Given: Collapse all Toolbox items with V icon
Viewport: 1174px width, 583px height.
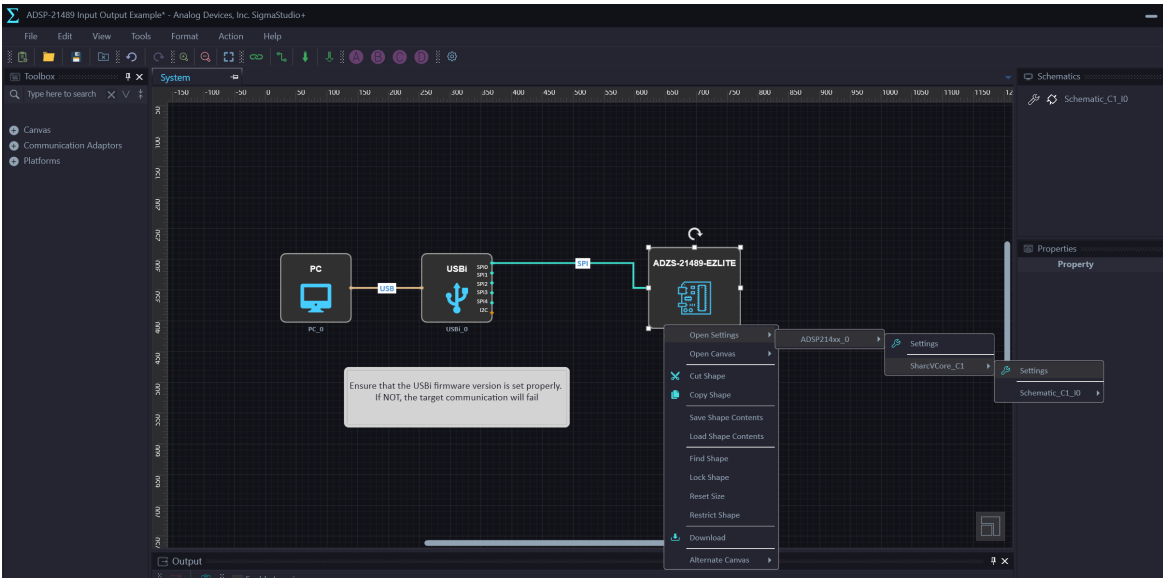Looking at the screenshot, I should point(126,94).
